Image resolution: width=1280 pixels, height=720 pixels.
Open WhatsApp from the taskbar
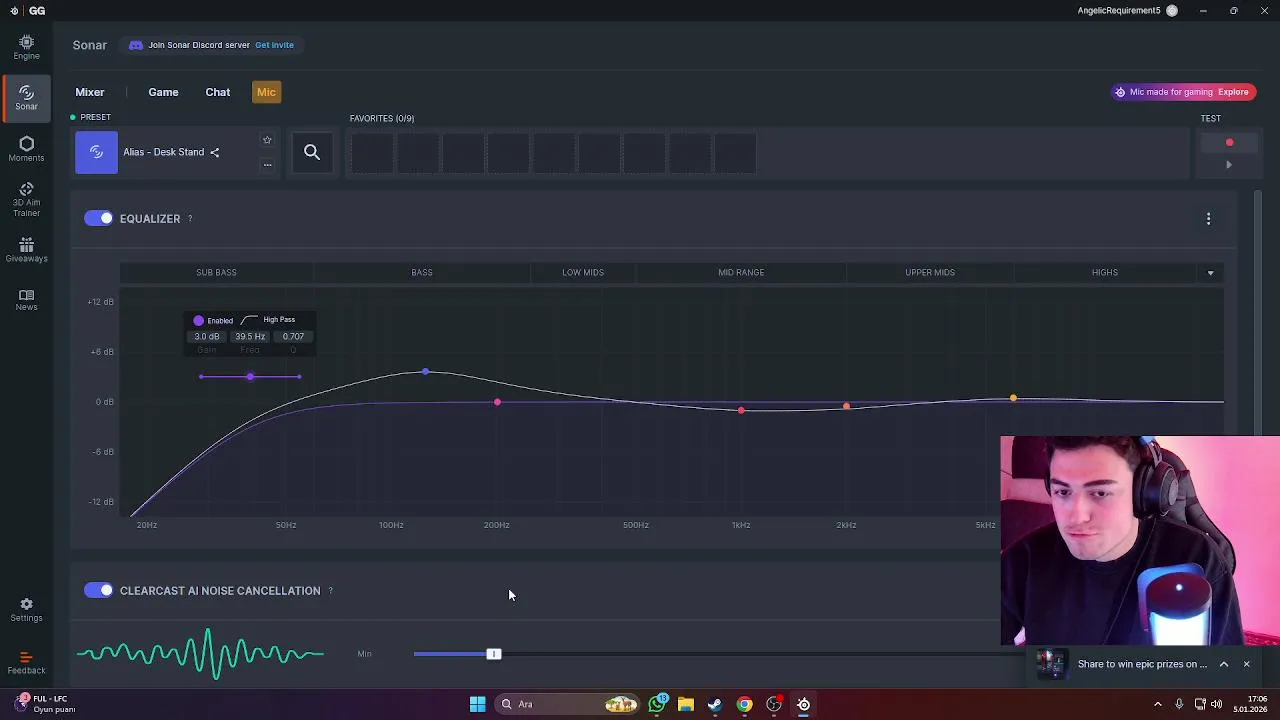(657, 704)
